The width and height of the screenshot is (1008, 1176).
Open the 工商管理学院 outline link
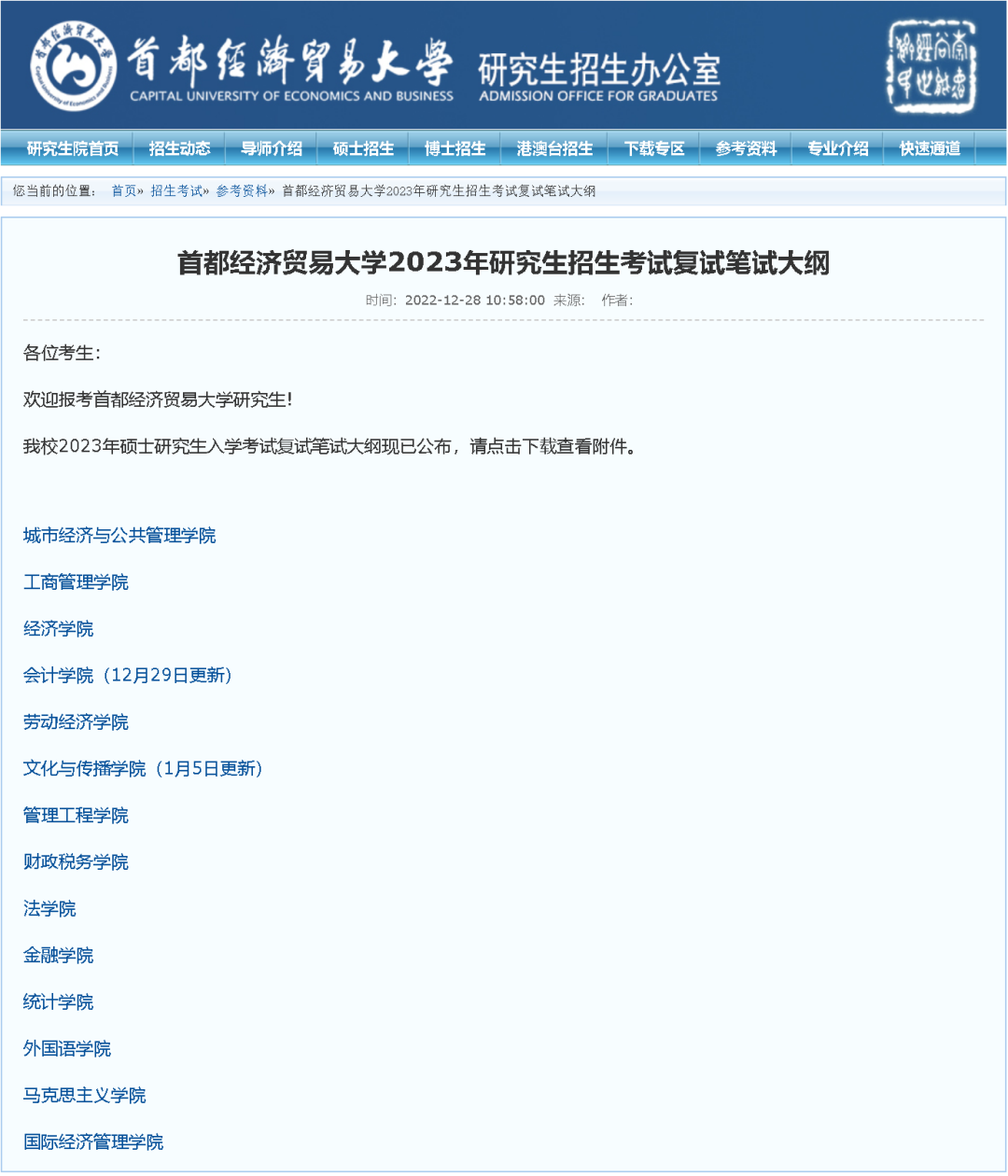point(76,582)
